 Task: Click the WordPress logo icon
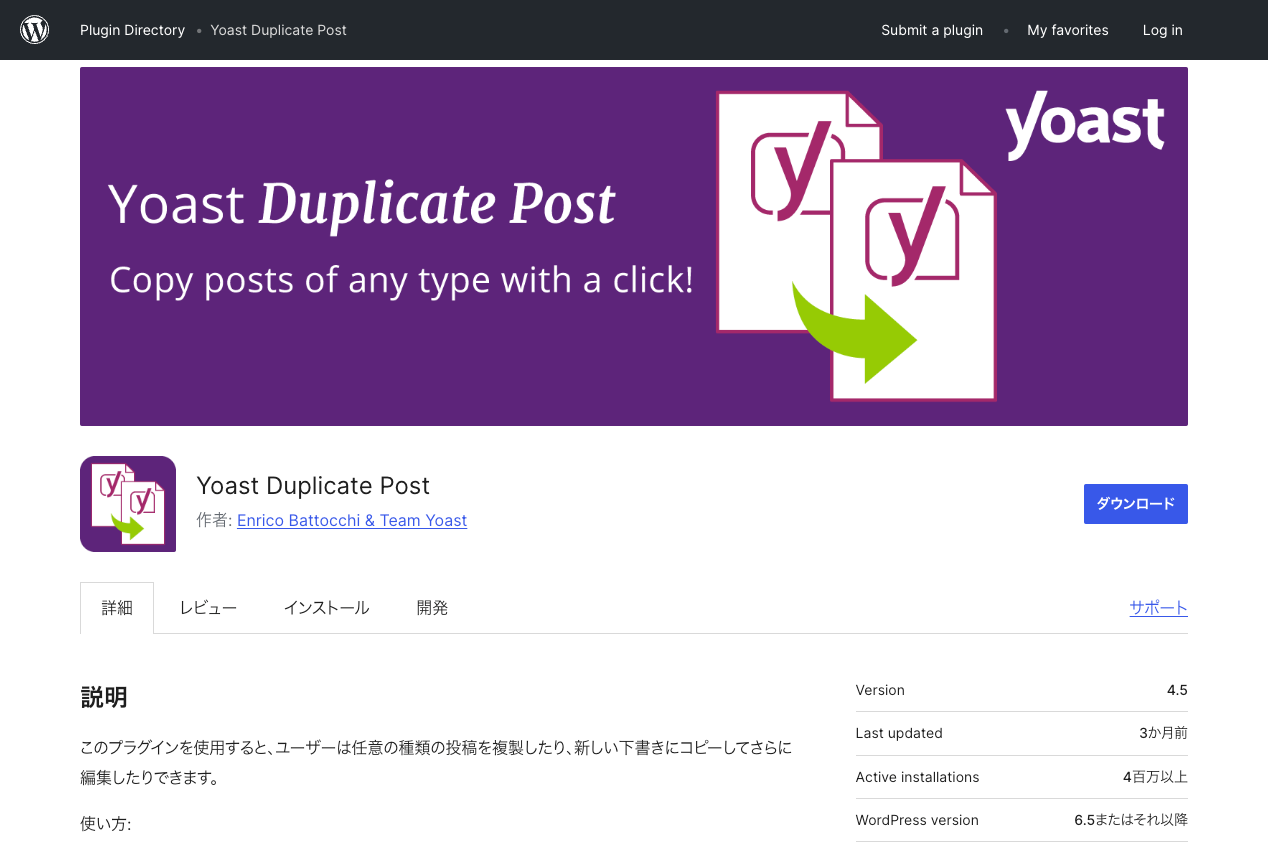point(35,30)
